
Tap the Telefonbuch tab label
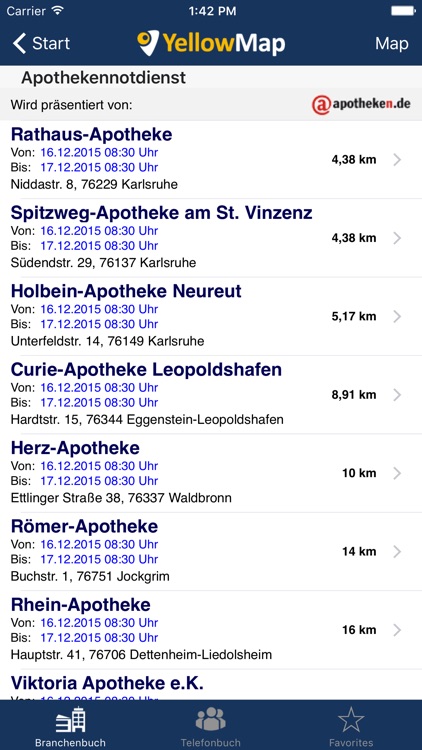pos(211,743)
